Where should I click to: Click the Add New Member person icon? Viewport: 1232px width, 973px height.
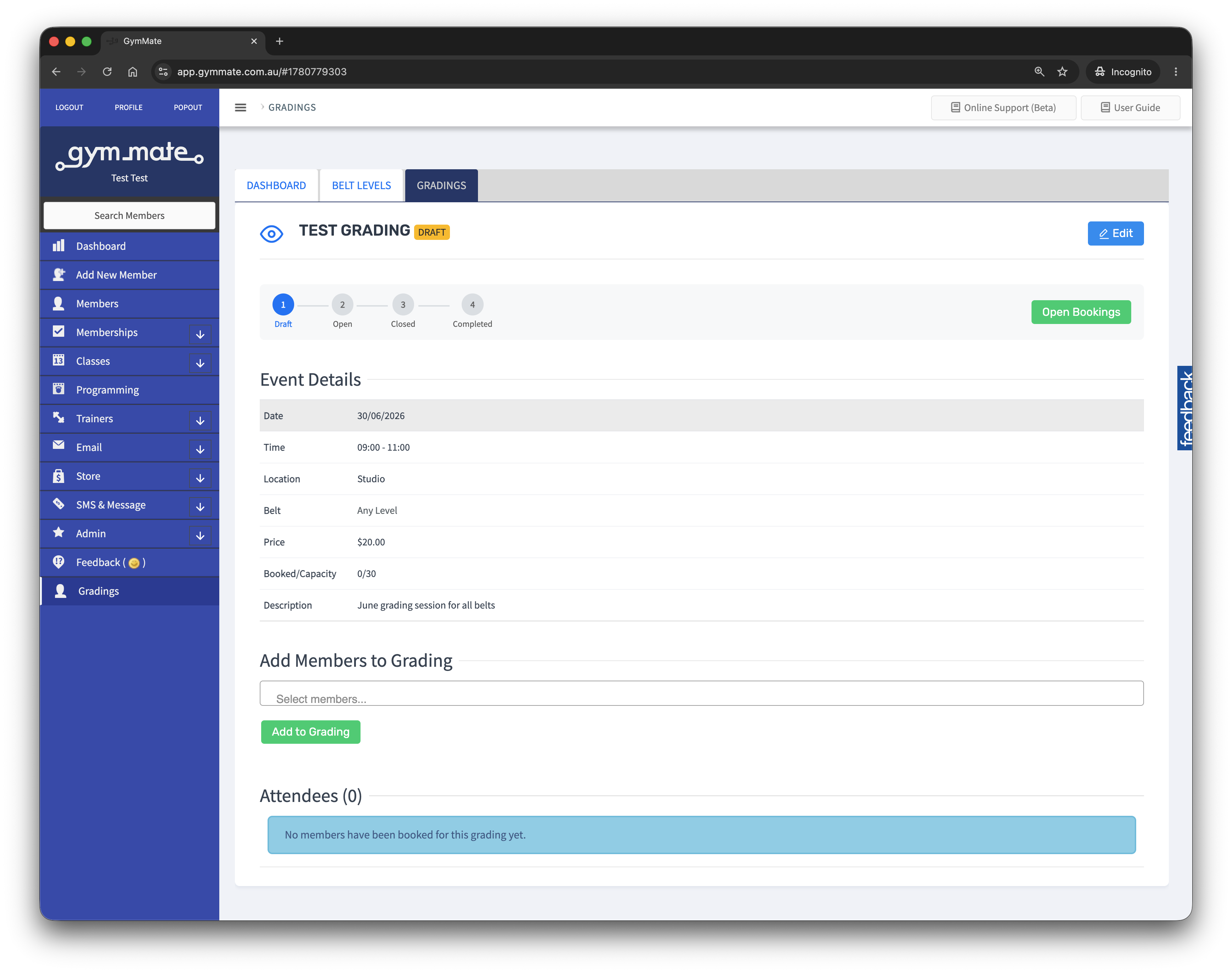(x=59, y=275)
